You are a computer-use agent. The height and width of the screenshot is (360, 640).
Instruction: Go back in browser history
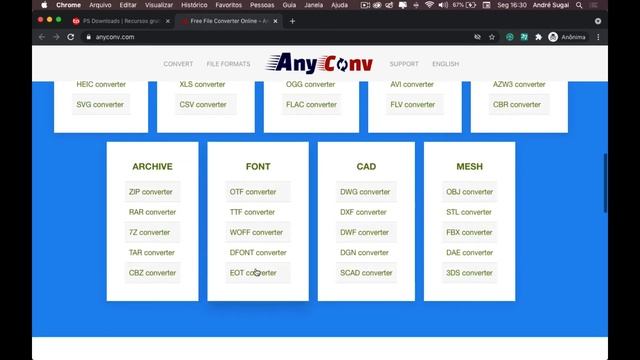42,37
